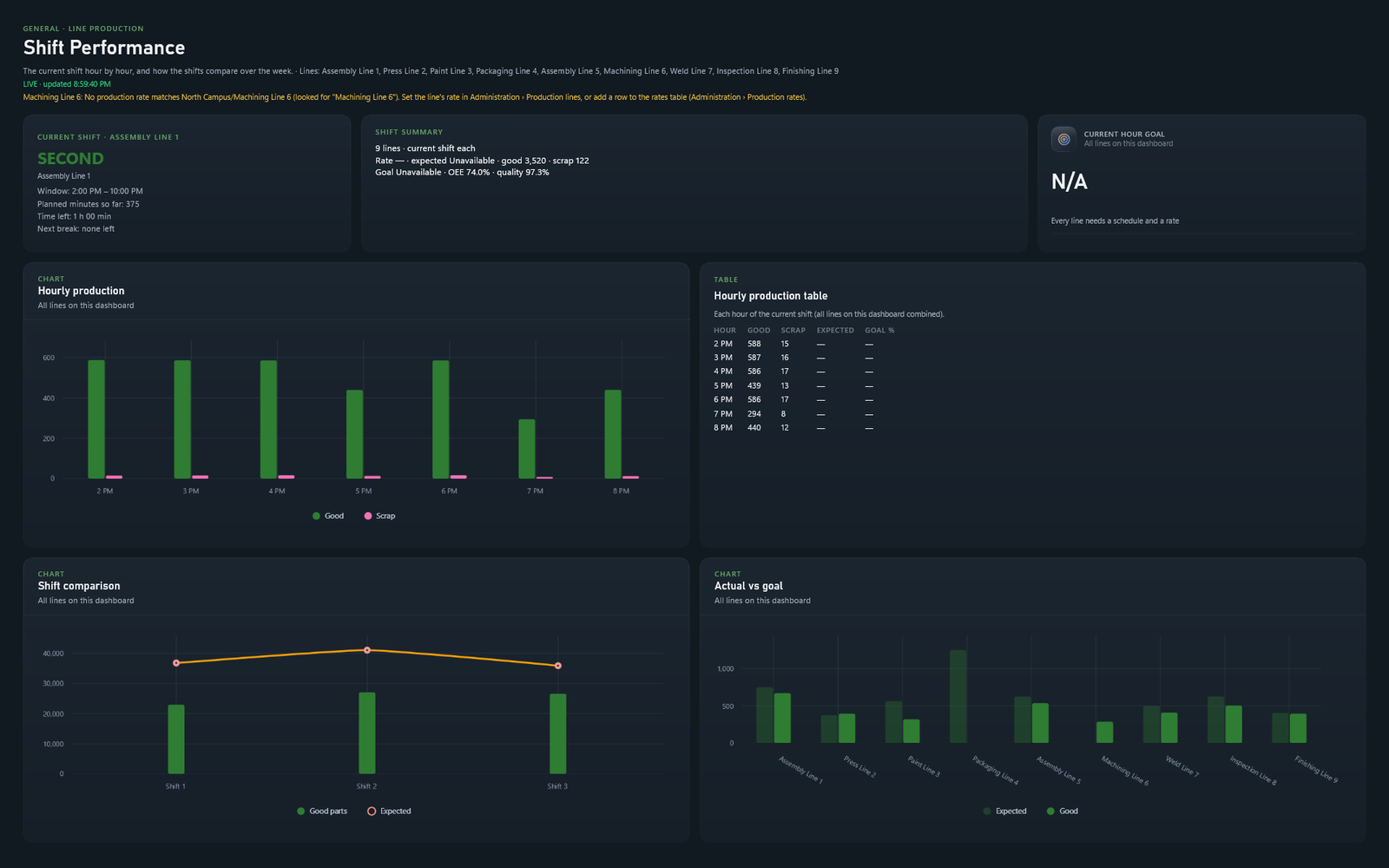Toggle Expected legend in Actual vs goal
Viewport: 1389px width, 868px height.
[x=1004, y=811]
